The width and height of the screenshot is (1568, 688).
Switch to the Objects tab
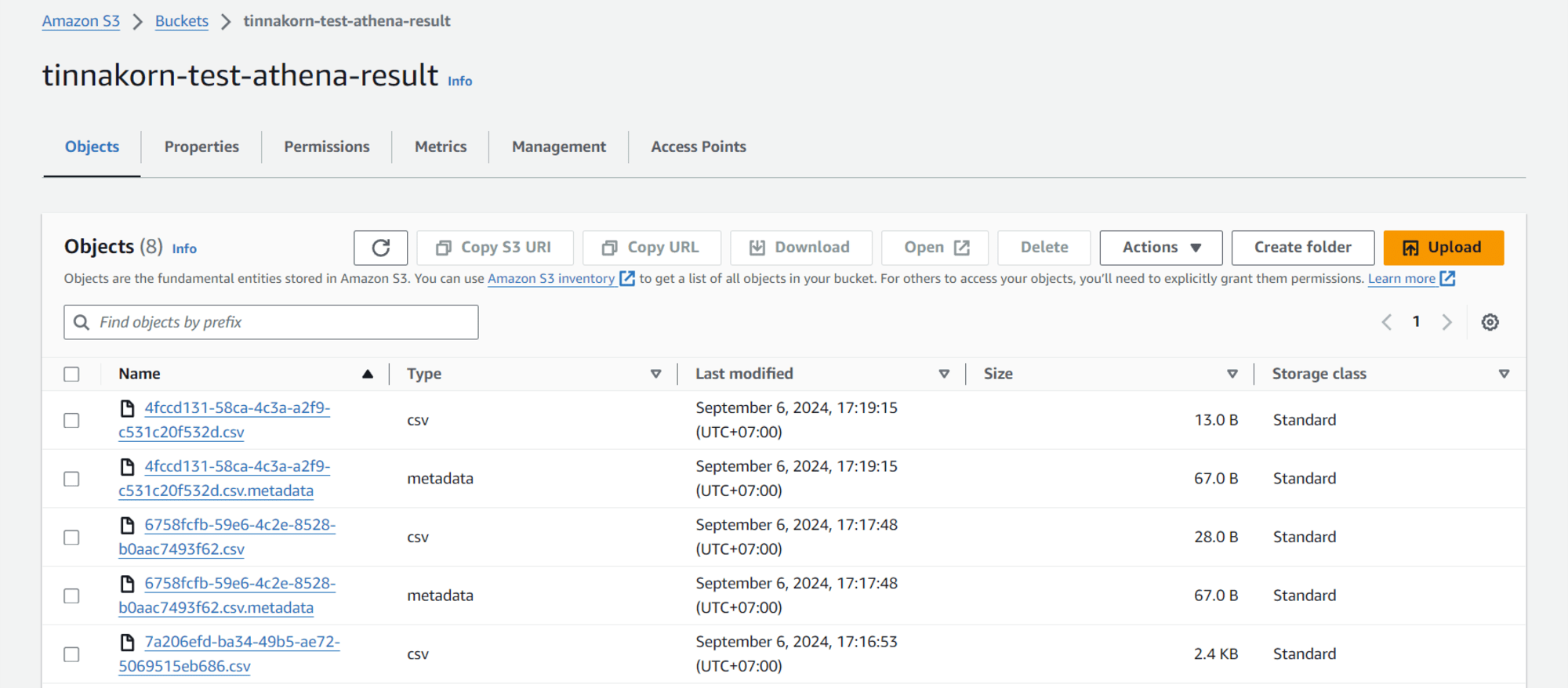[92, 147]
